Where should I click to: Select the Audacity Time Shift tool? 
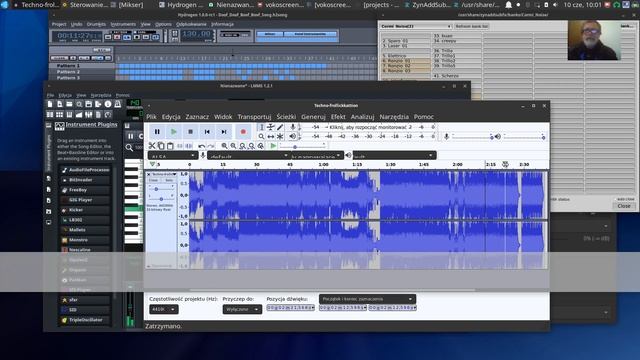[271, 136]
